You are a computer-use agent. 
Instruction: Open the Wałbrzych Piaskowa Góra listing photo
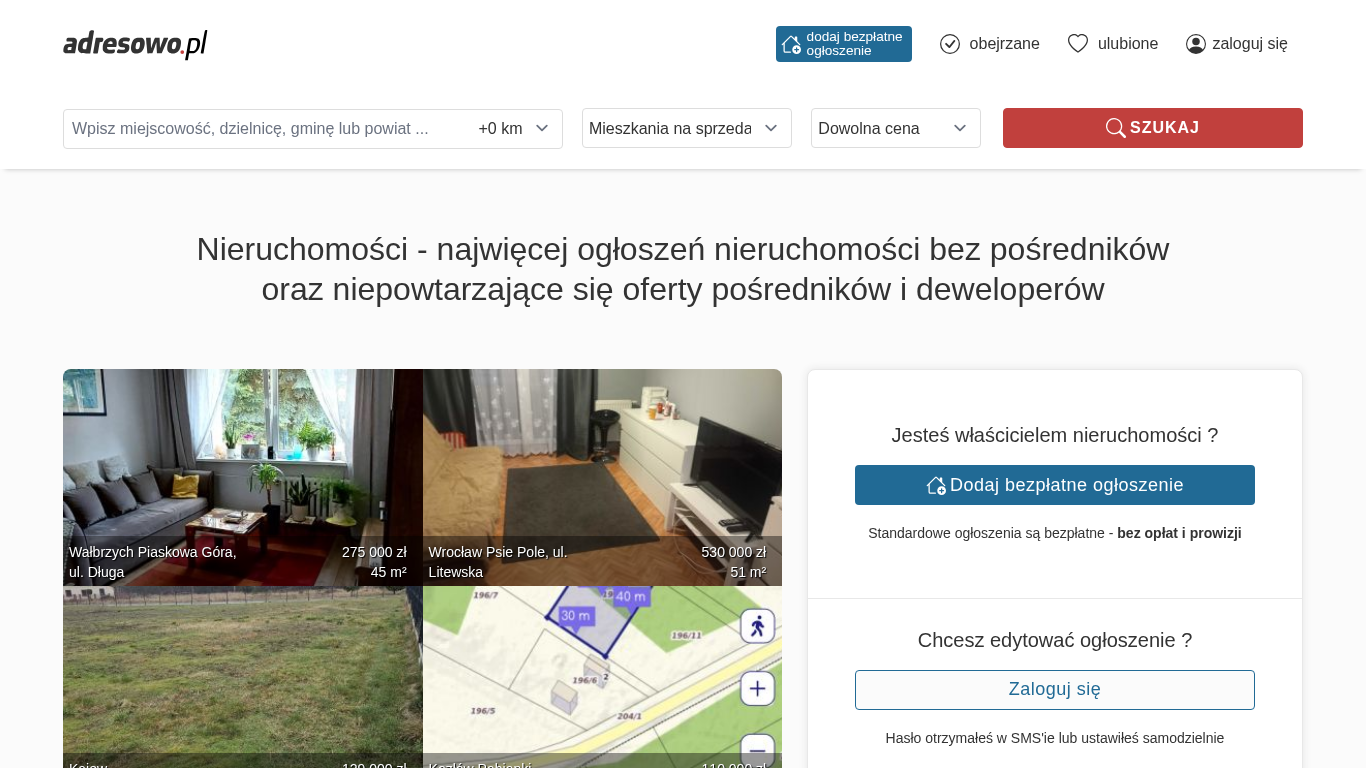[242, 460]
